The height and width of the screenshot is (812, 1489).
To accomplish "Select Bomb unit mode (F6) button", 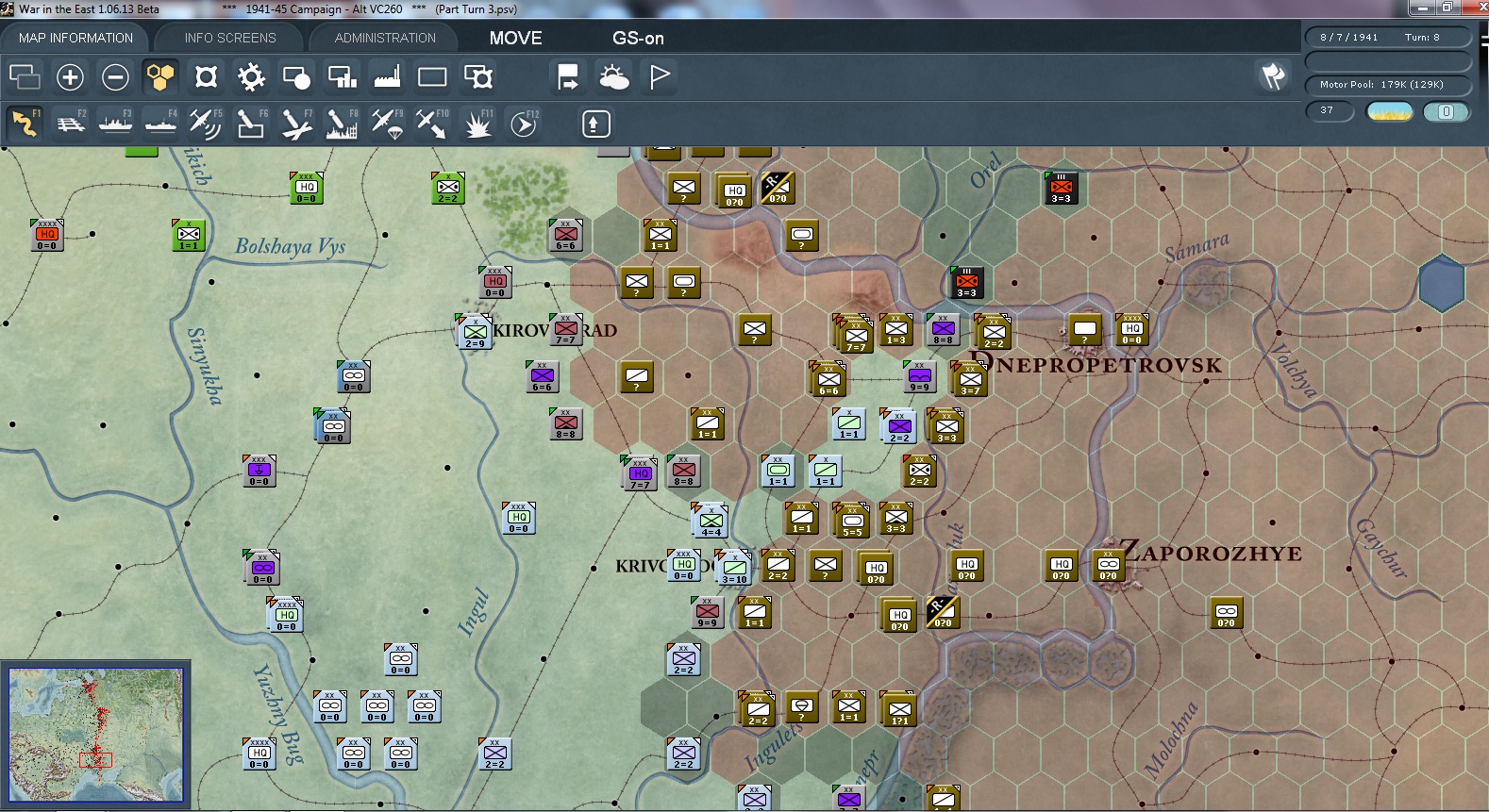I will (x=250, y=124).
